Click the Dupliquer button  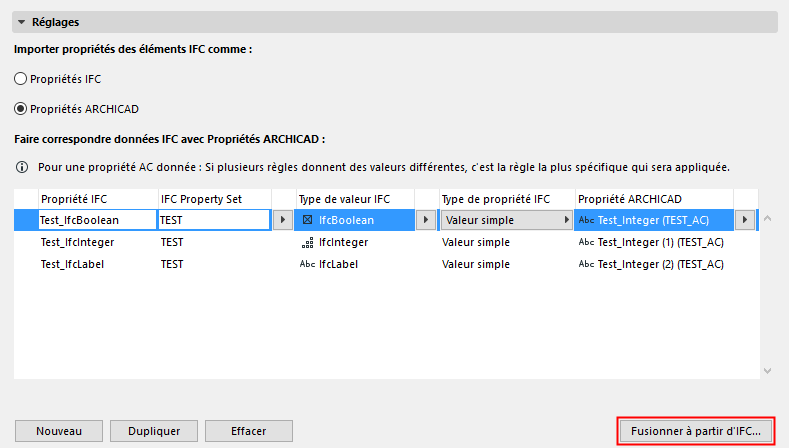(x=154, y=431)
